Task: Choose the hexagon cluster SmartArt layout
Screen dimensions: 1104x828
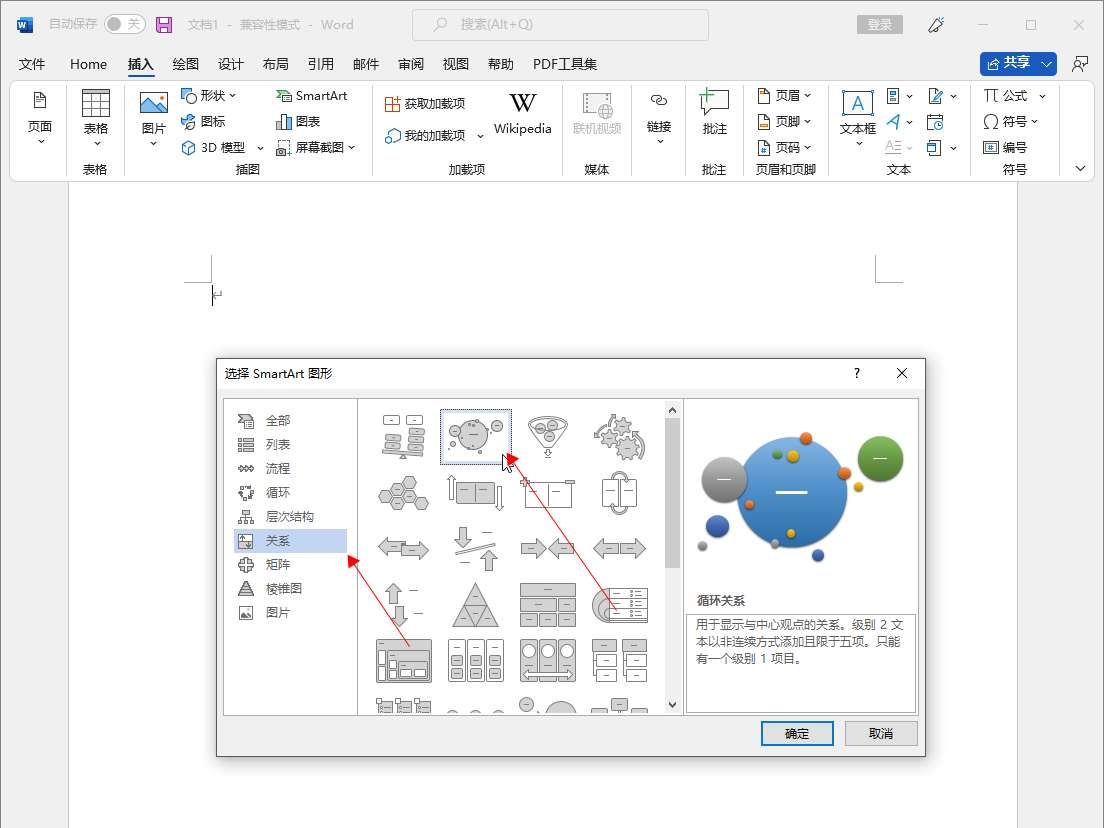Action: (403, 493)
